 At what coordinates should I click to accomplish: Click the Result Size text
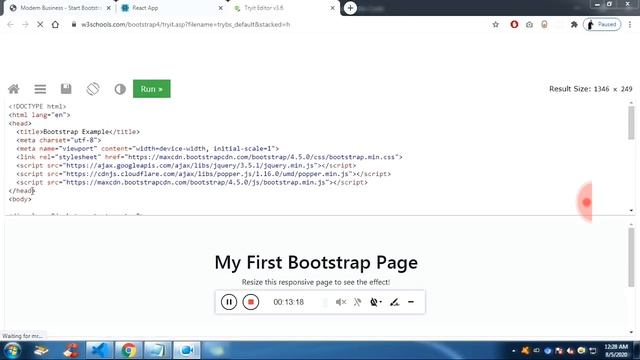(591, 89)
